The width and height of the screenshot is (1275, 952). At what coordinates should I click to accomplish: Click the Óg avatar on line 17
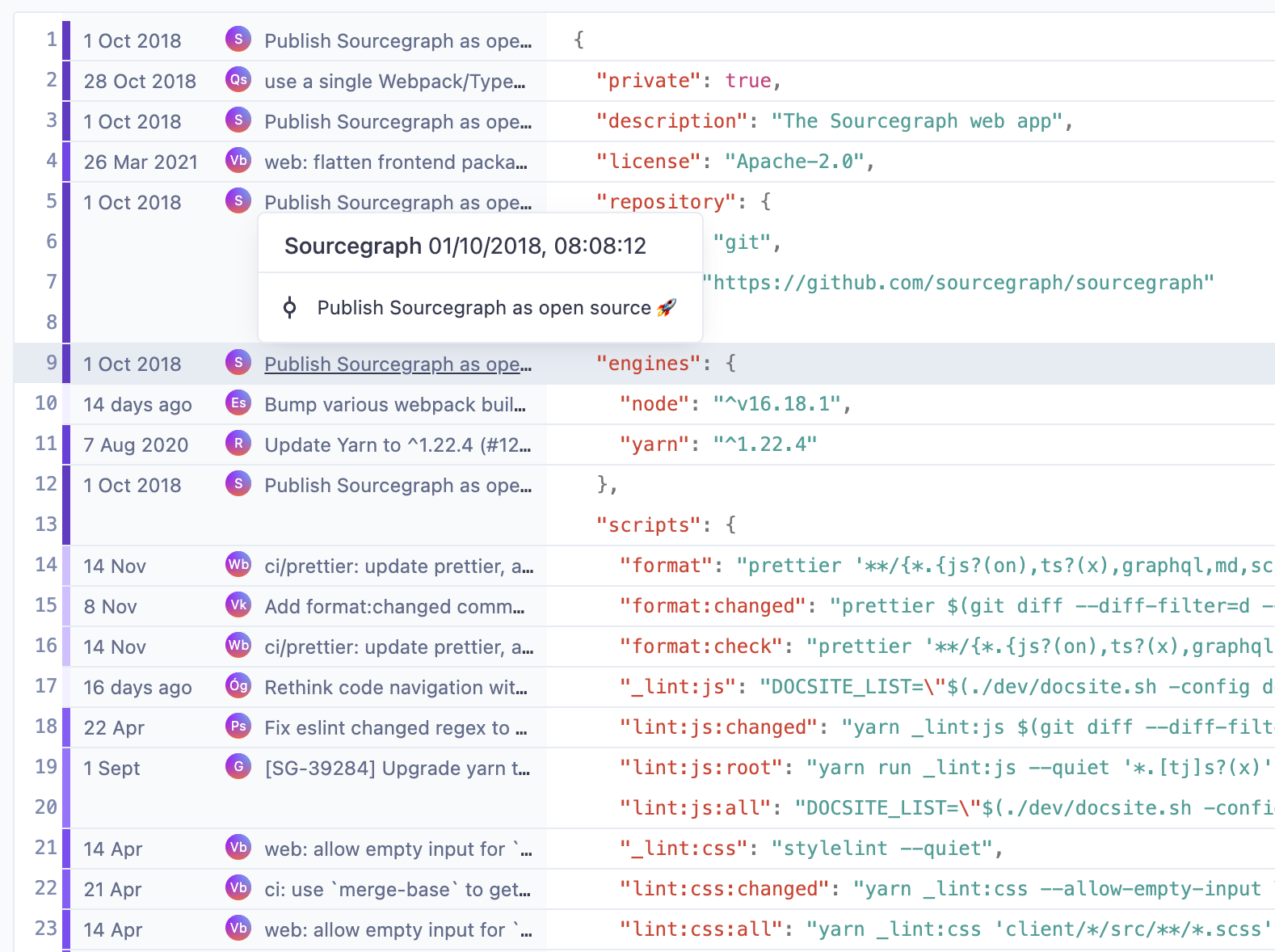click(x=238, y=685)
